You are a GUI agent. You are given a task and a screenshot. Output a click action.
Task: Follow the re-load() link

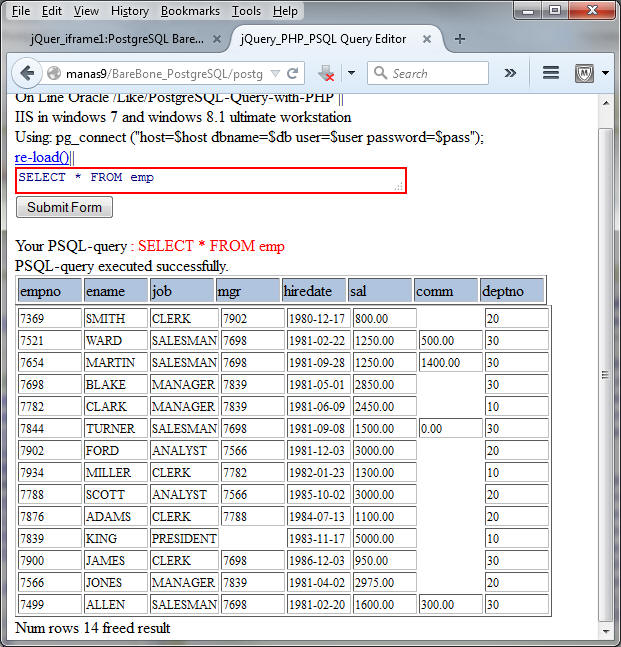(42, 157)
